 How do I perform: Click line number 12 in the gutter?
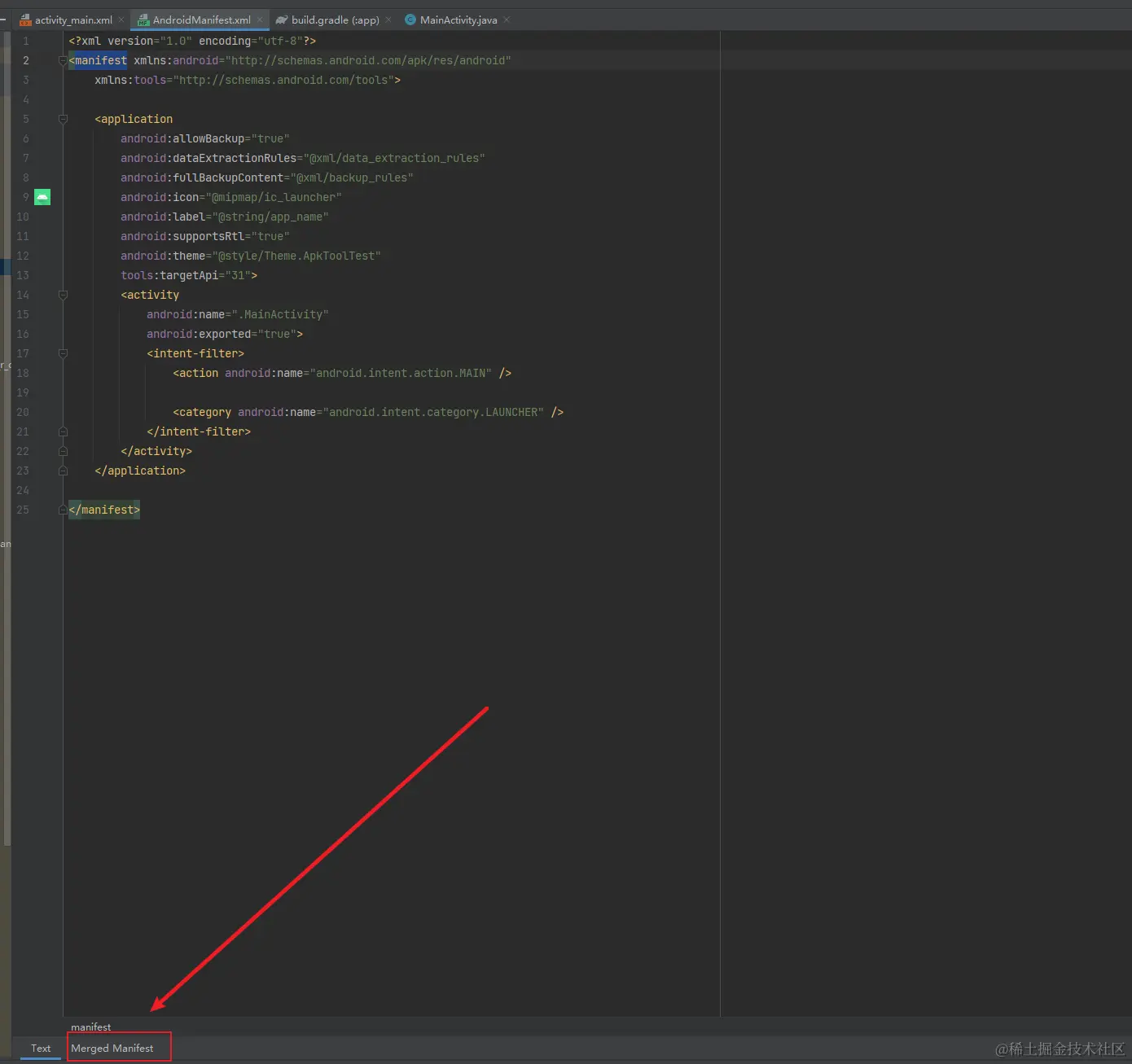click(23, 256)
